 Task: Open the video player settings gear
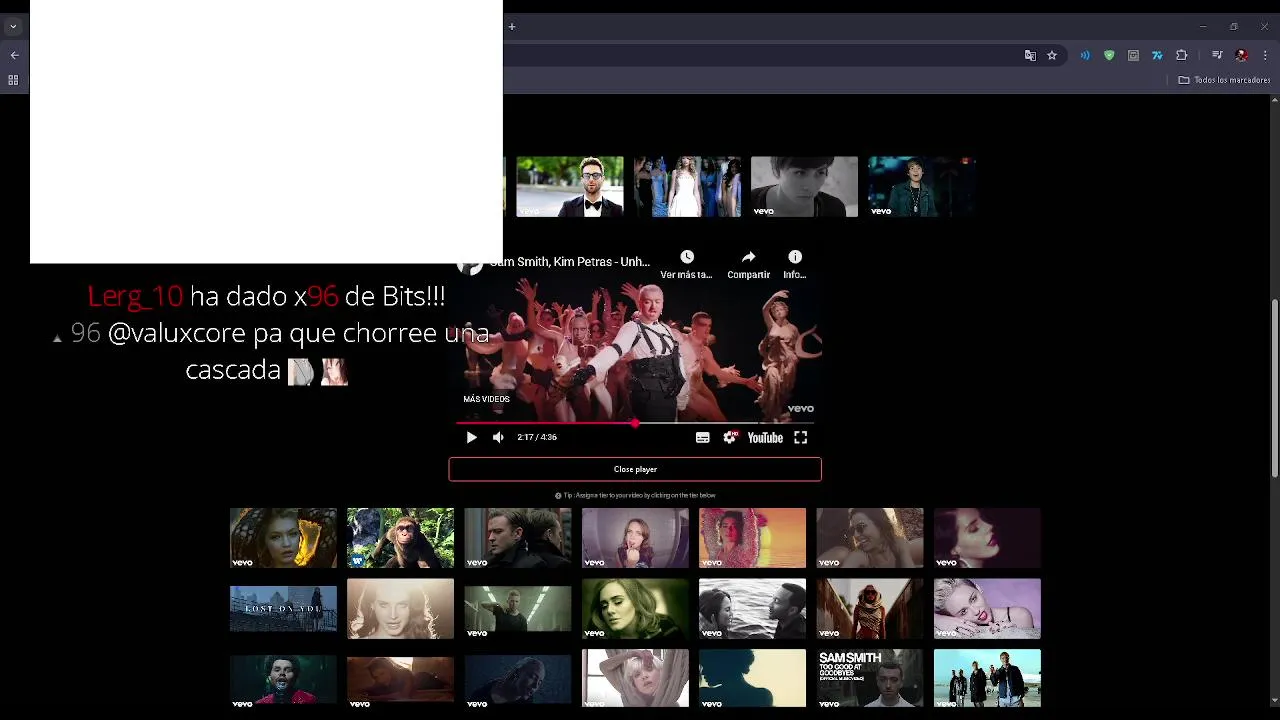point(730,437)
